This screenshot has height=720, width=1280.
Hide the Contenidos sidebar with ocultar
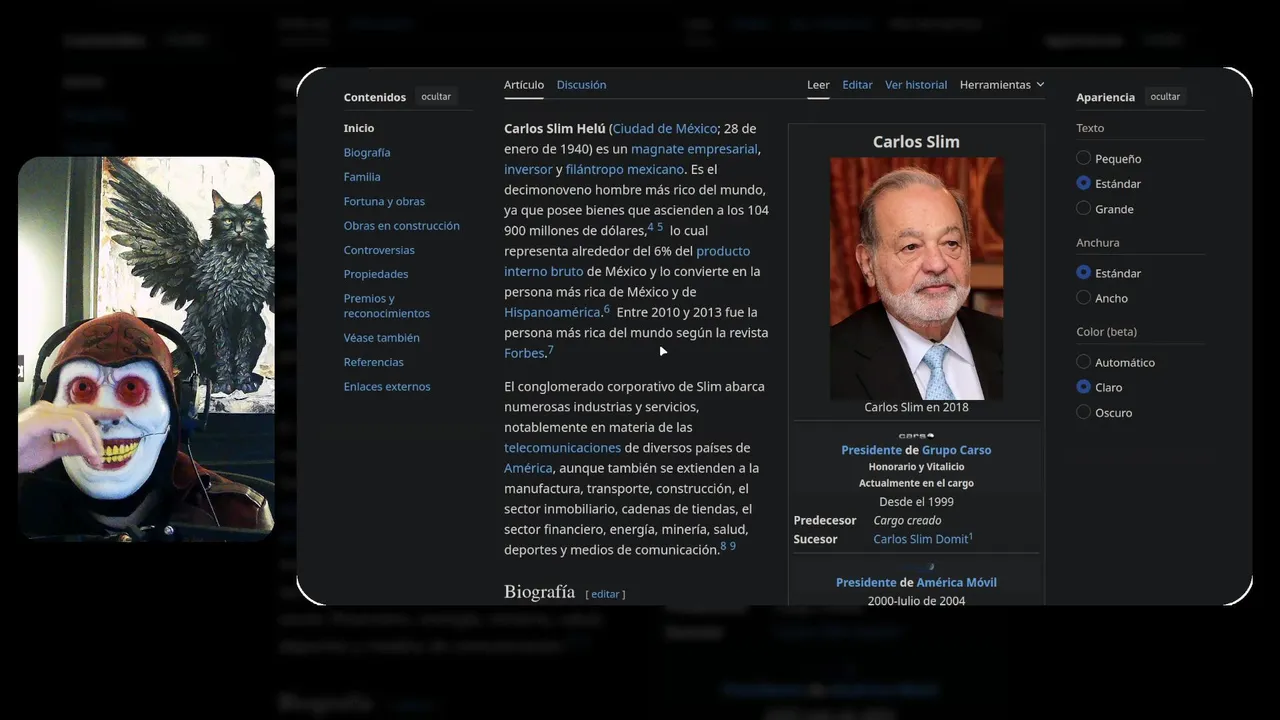tap(436, 97)
